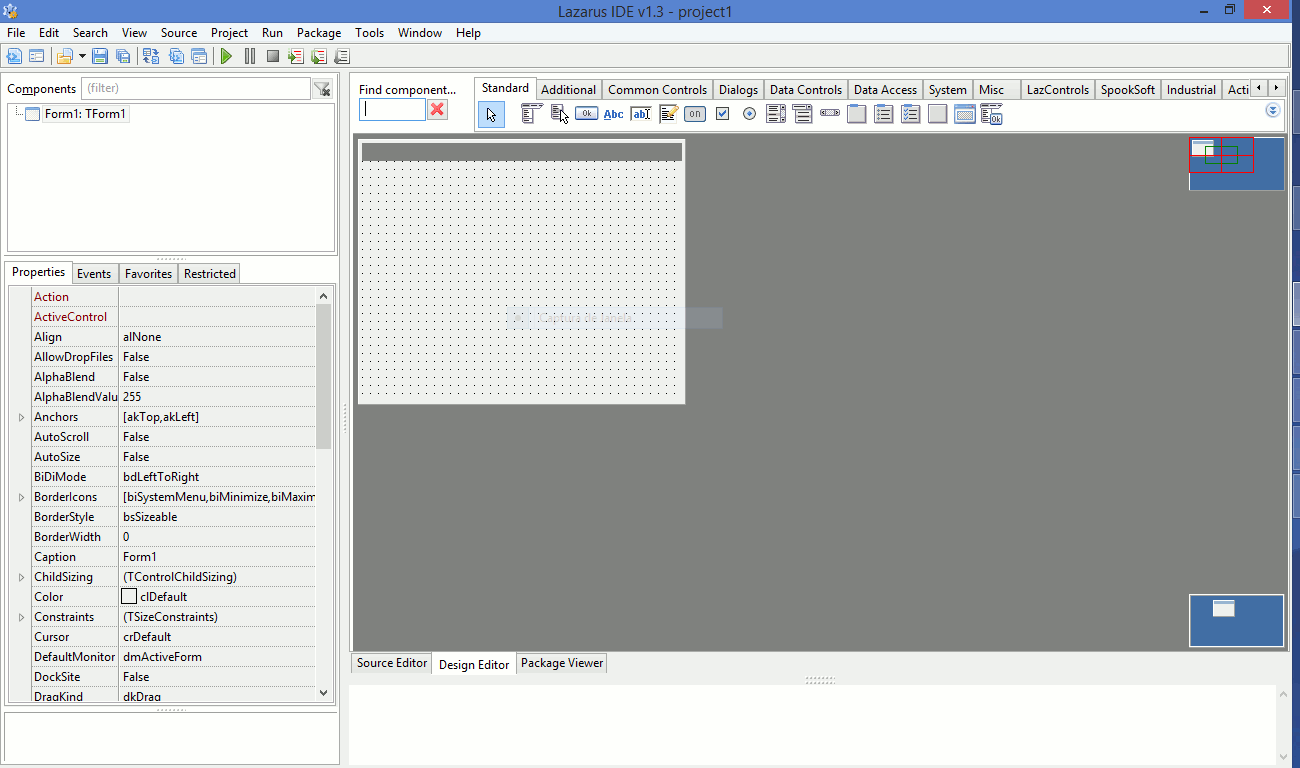
Task: Click the Color clDefault swatch
Action: 129,597
